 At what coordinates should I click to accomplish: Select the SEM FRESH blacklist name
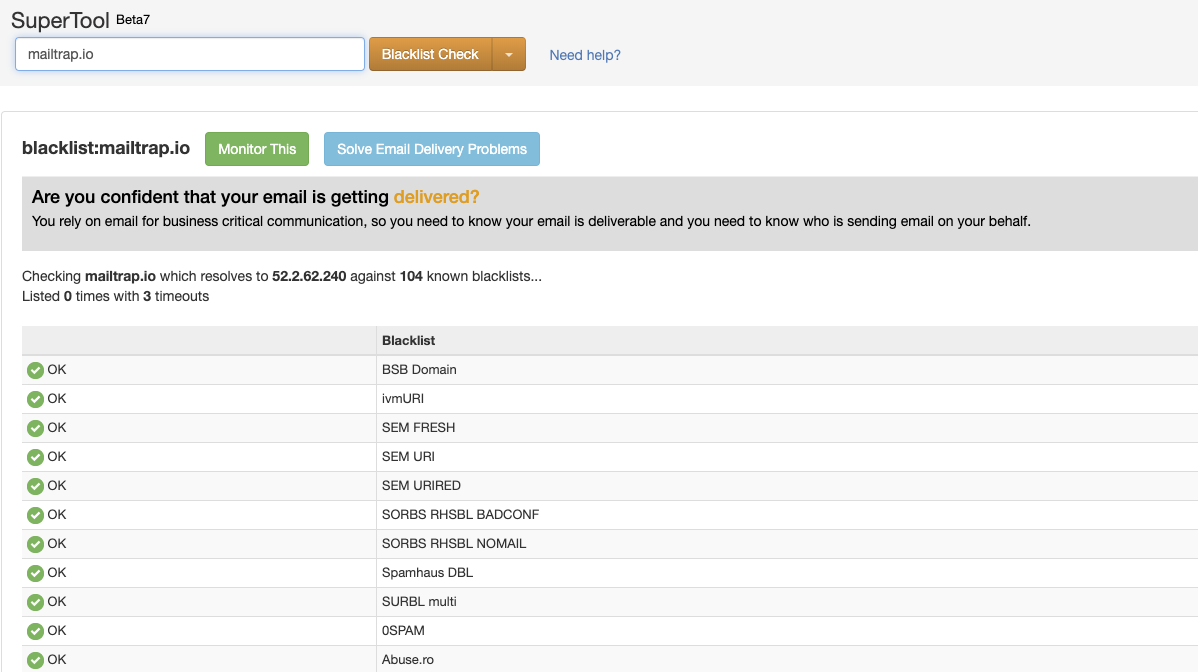pyautogui.click(x=418, y=428)
